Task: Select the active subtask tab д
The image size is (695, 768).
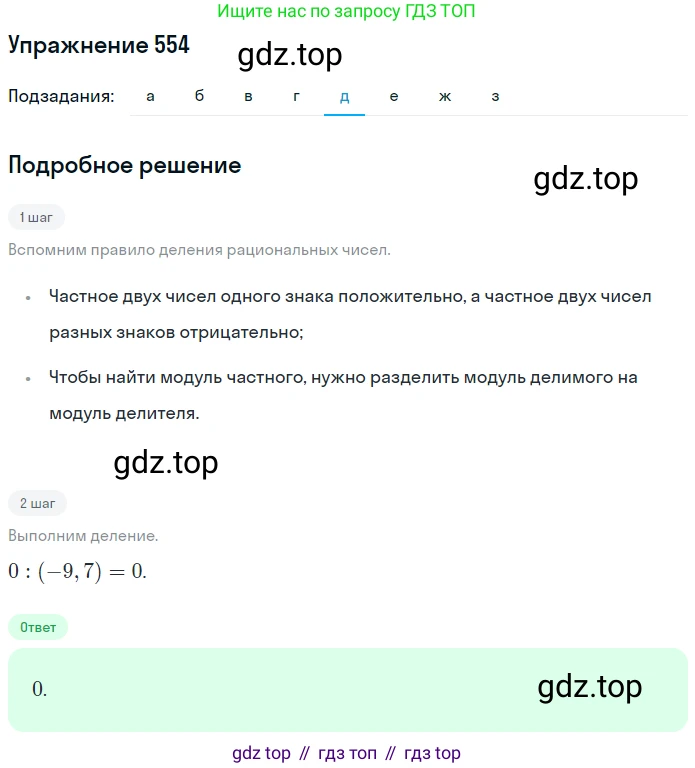Action: click(344, 96)
